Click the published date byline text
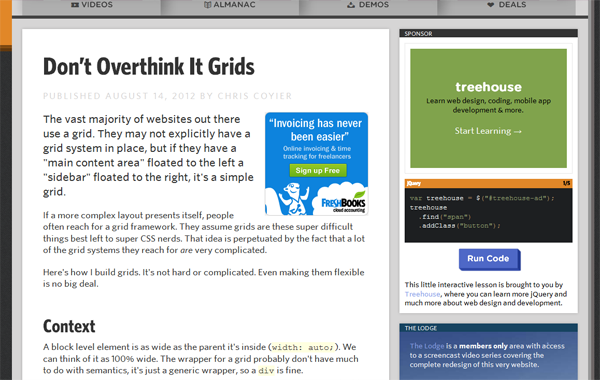Screen dimensions: 600x380 [168, 96]
